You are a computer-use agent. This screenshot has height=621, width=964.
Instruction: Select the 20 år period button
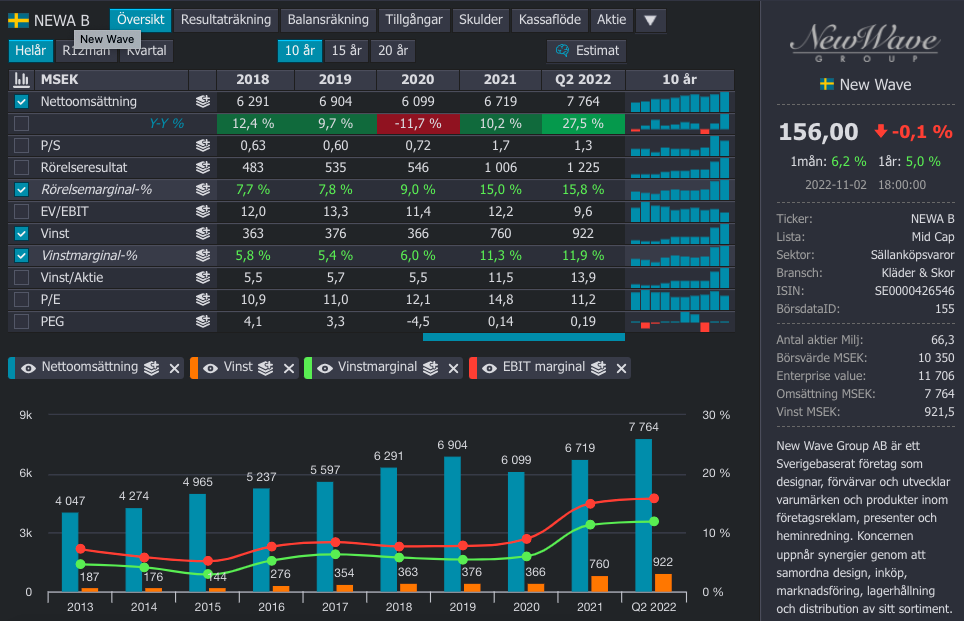pos(392,50)
